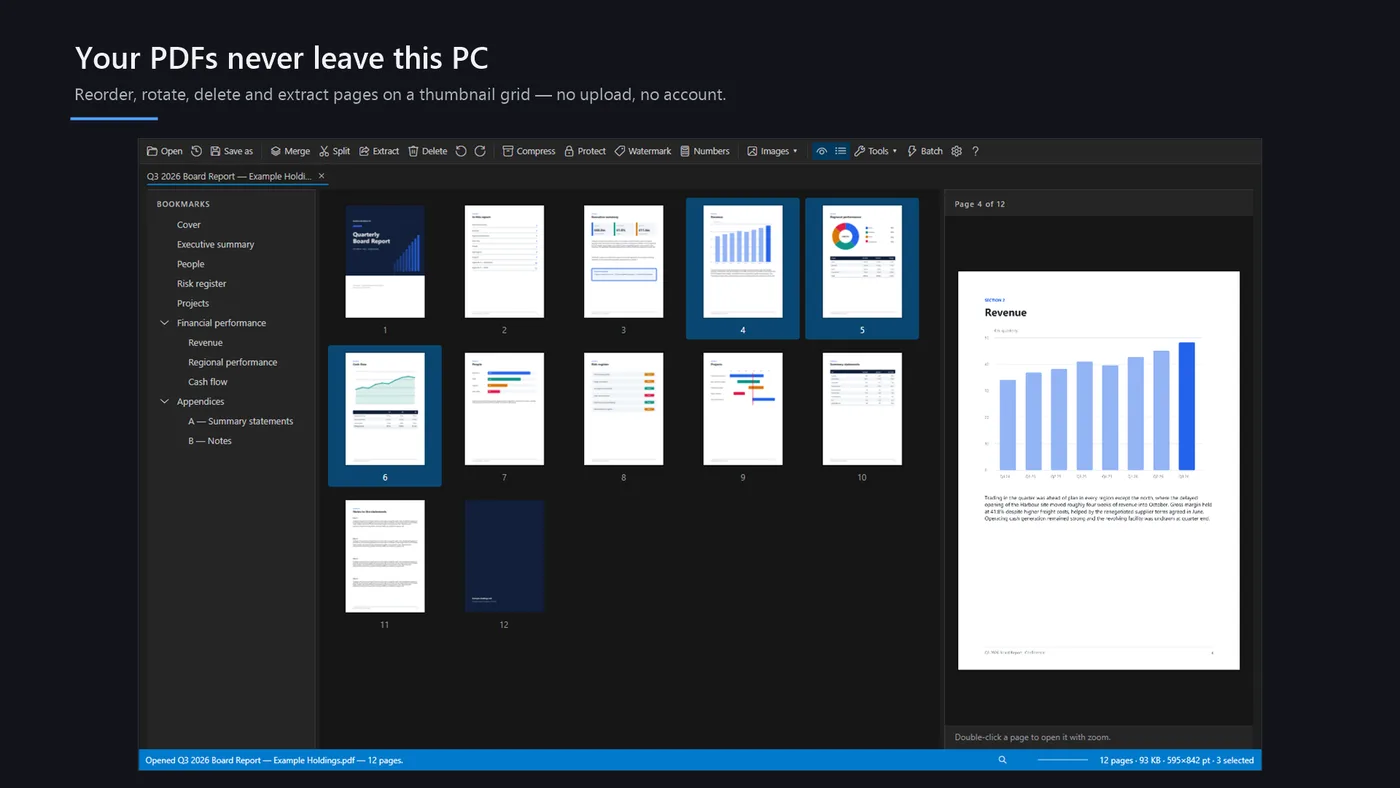Screen dimensions: 1400x788
Task: Select page 5 donut chart thumbnail
Action: [862, 262]
